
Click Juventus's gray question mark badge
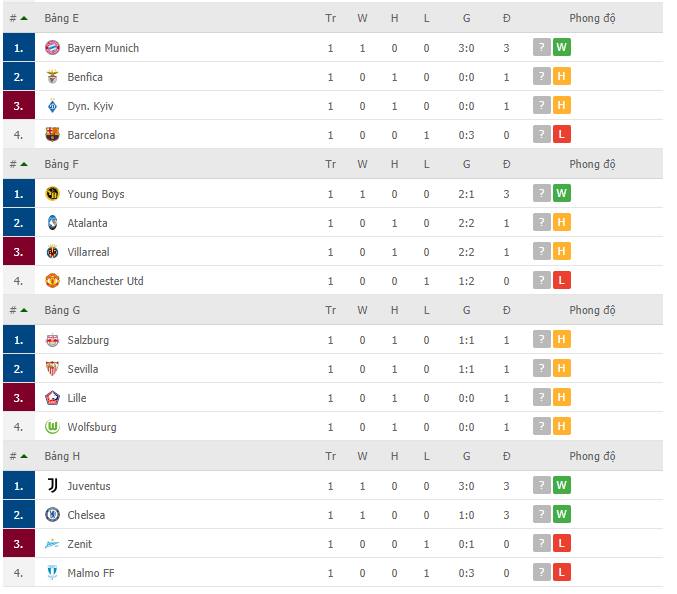pos(541,485)
